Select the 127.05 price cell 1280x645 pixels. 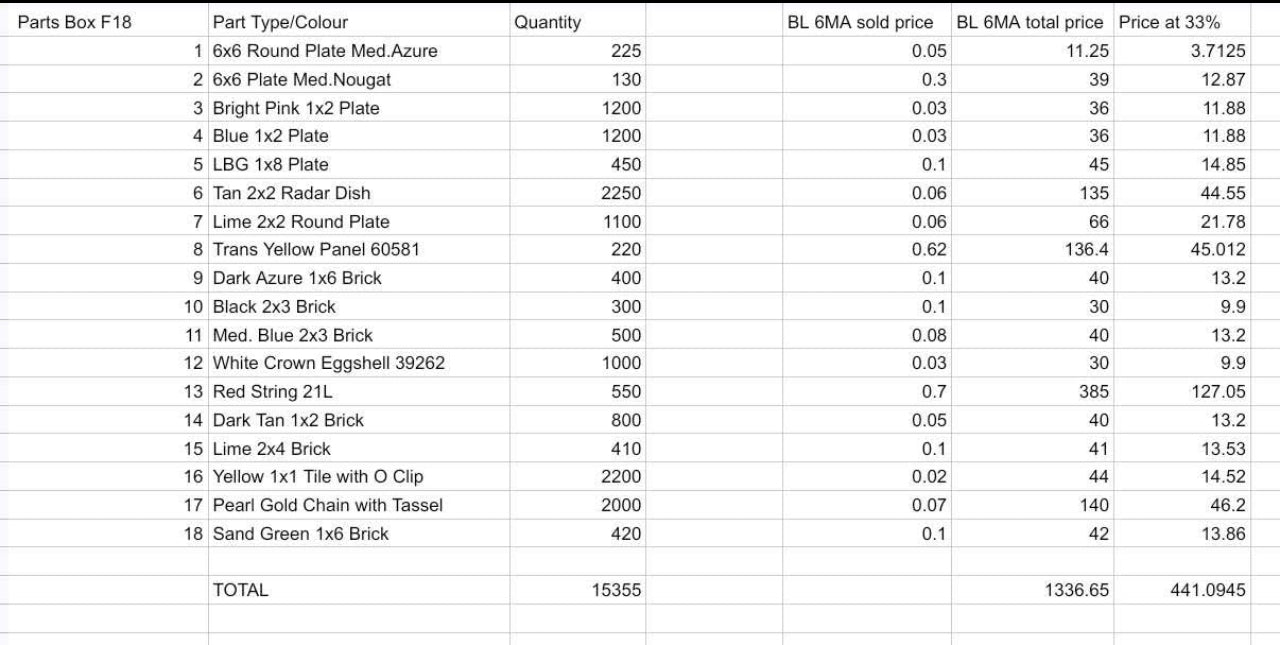click(x=1182, y=392)
